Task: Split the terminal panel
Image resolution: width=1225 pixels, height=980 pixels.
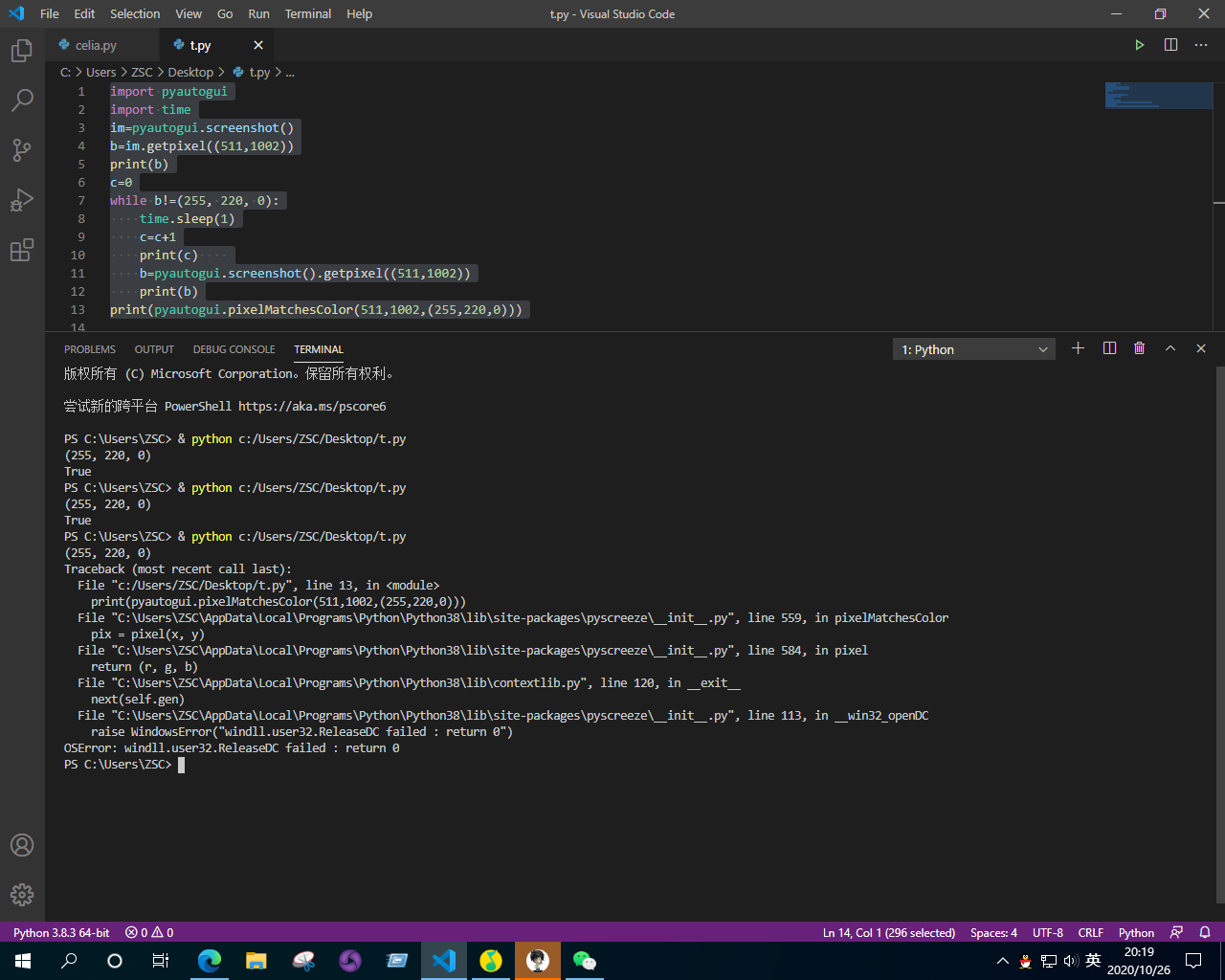Action: pos(1109,348)
